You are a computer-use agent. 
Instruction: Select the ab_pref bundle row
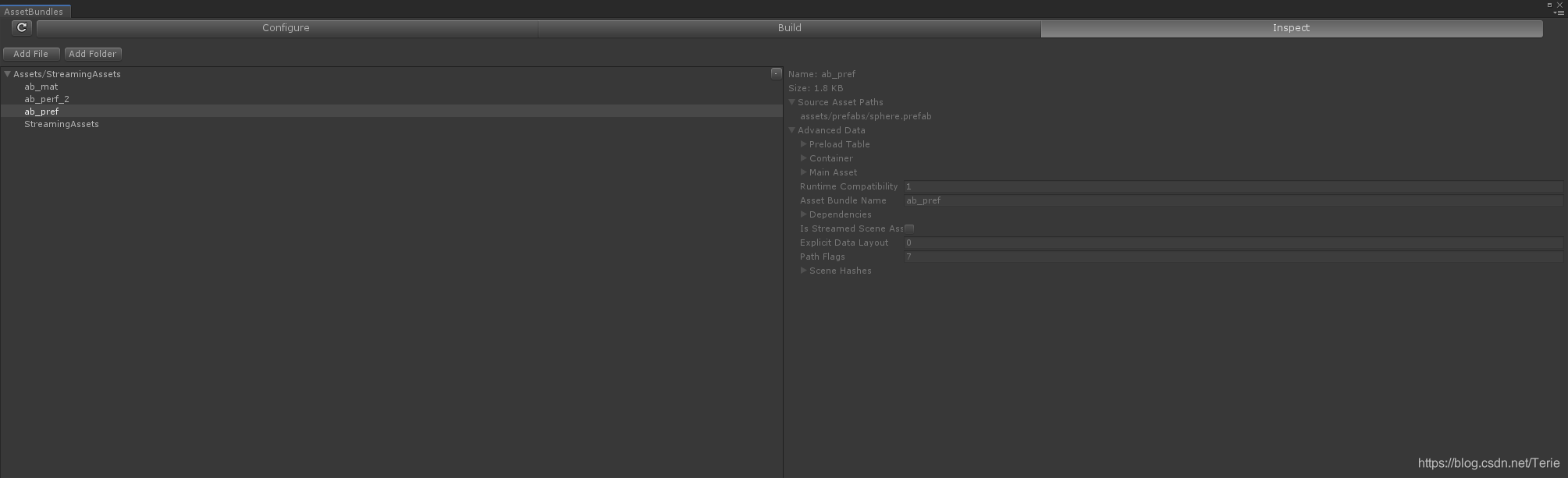(x=391, y=112)
